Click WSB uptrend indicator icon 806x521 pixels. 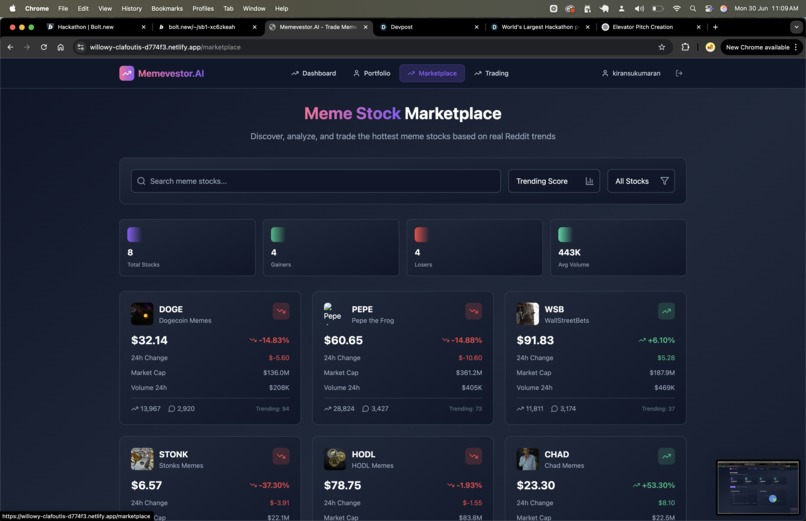666,311
